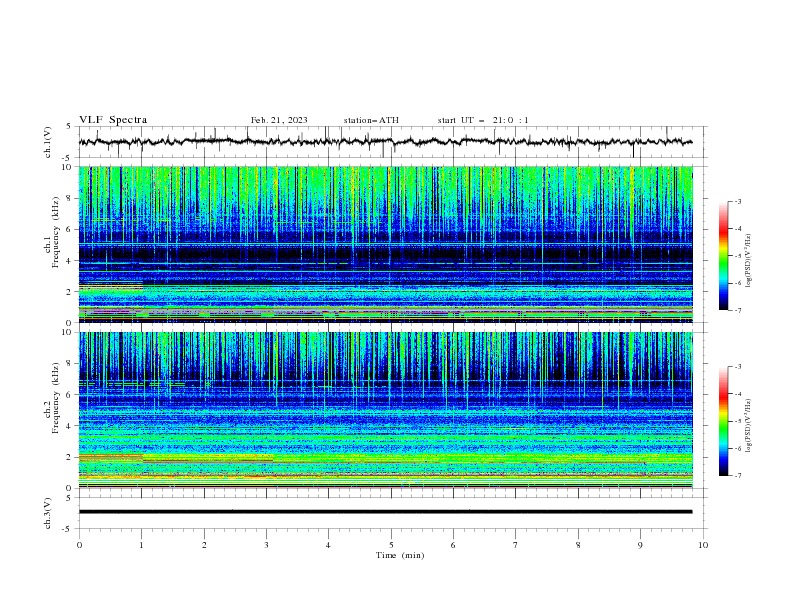Click the ch.1 "Frequency (kHz)" axis label
The height and width of the screenshot is (612, 792).
(x=56, y=232)
